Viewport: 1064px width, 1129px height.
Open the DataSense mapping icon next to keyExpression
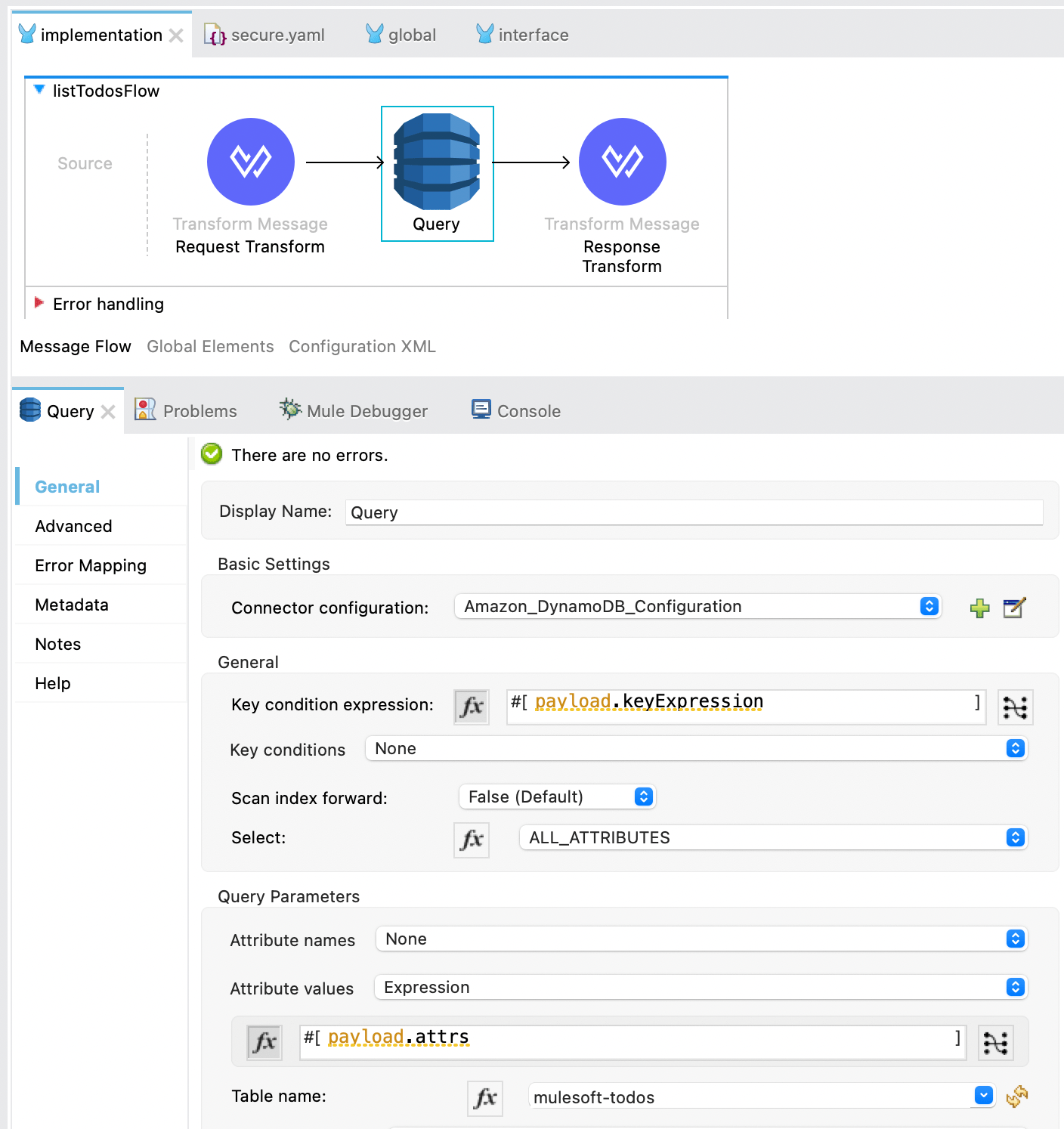[1015, 707]
